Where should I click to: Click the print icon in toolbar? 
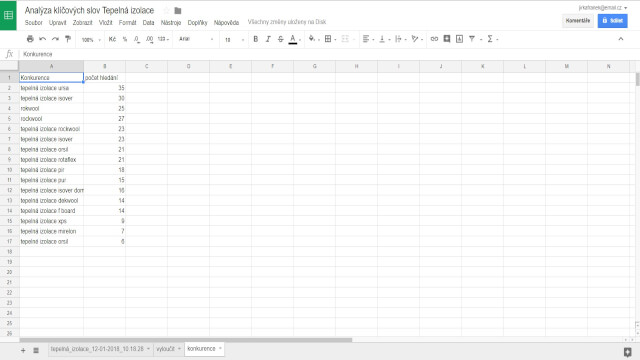(30, 39)
